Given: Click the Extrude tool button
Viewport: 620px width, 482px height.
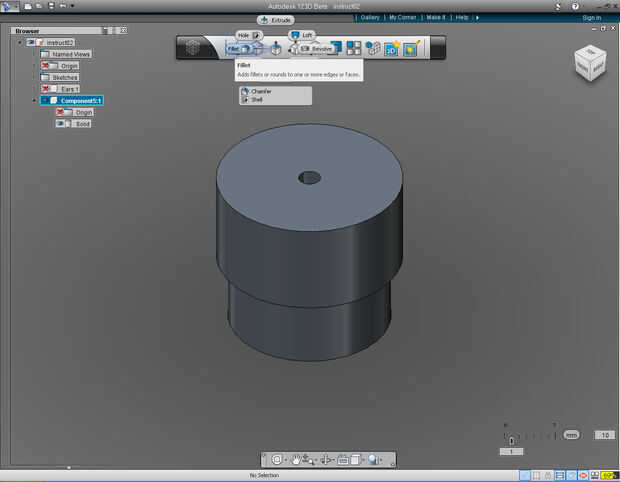Looking at the screenshot, I should tap(276, 20).
